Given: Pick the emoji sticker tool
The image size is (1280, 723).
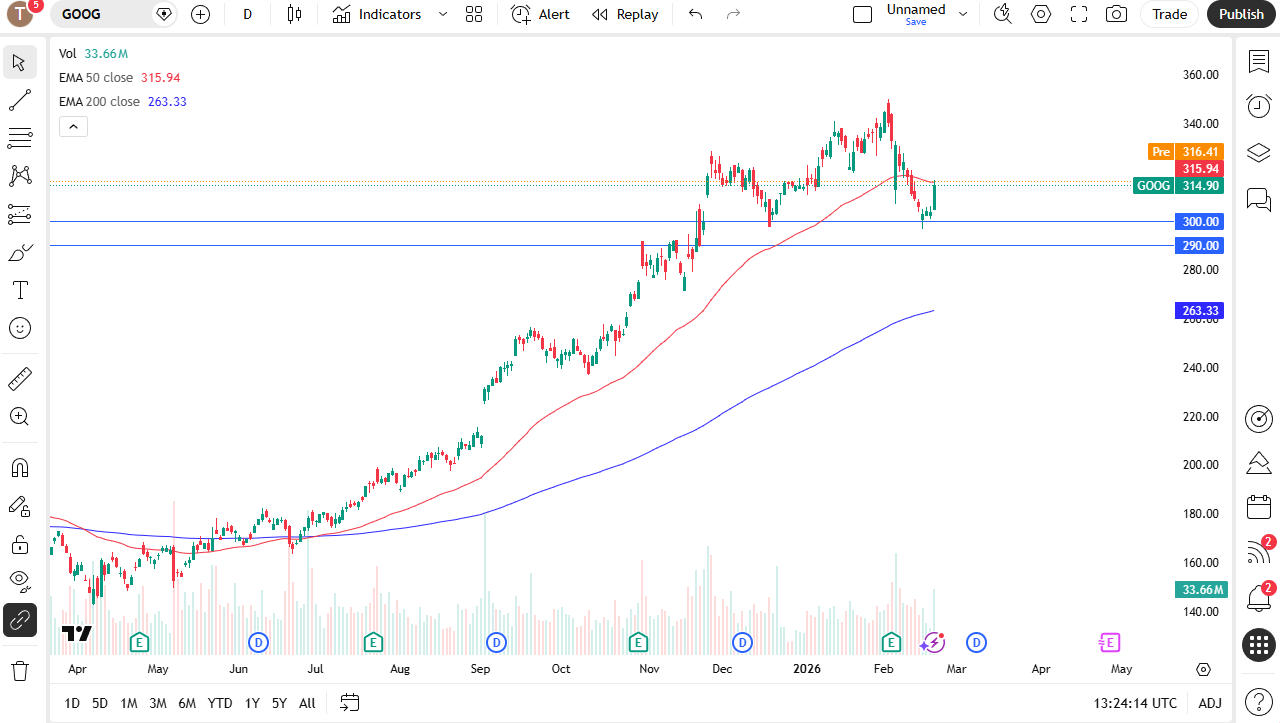Looking at the screenshot, I should coord(20,328).
